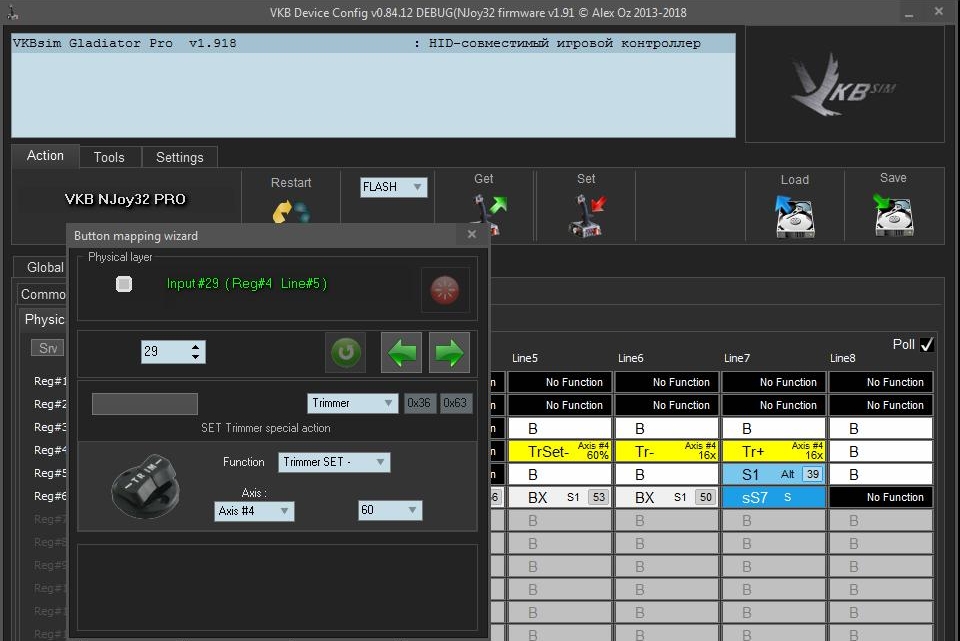Click the Line6 column header
Viewport: 960px width, 641px height.
[631, 358]
